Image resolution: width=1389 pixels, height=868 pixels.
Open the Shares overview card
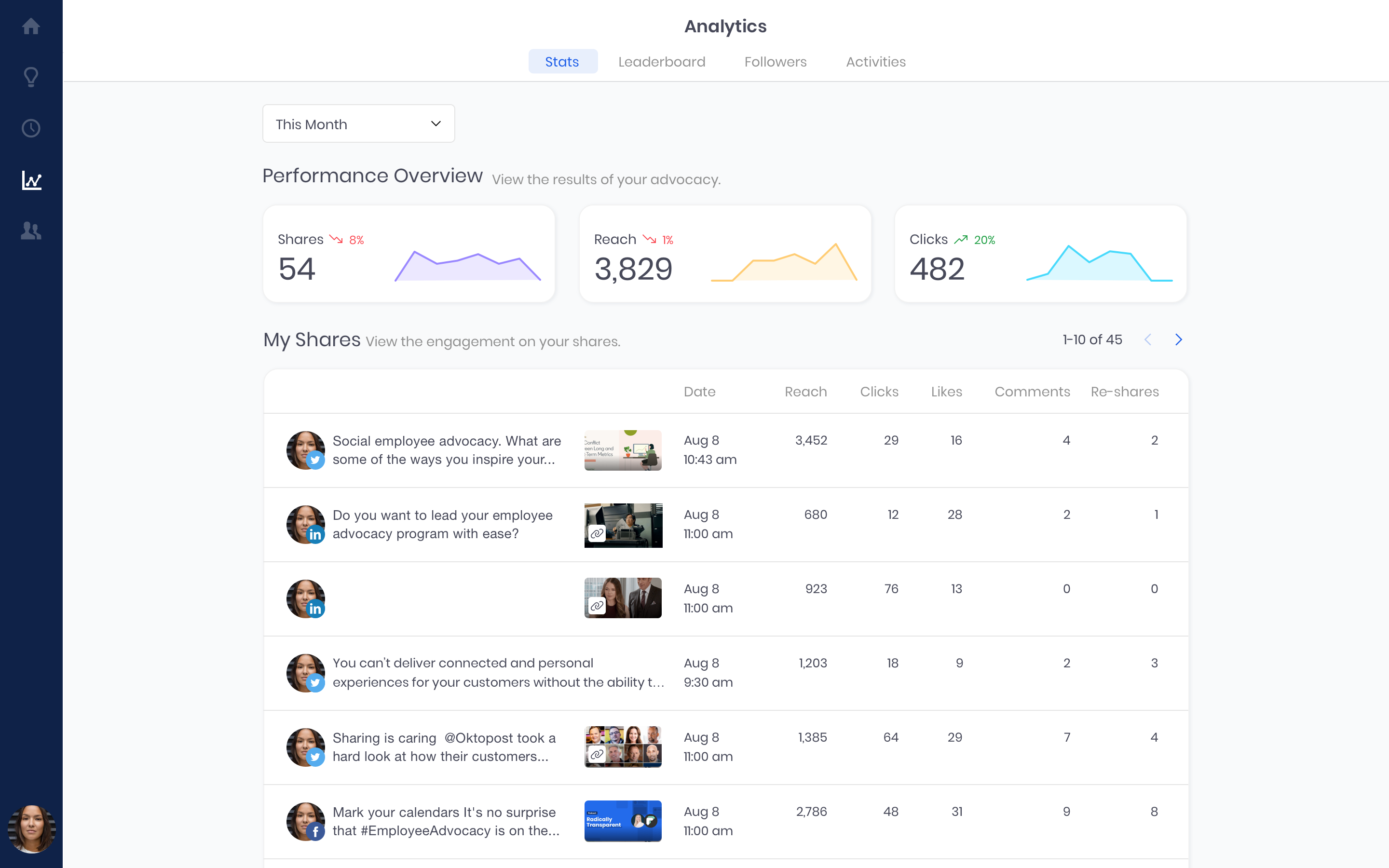click(409, 254)
